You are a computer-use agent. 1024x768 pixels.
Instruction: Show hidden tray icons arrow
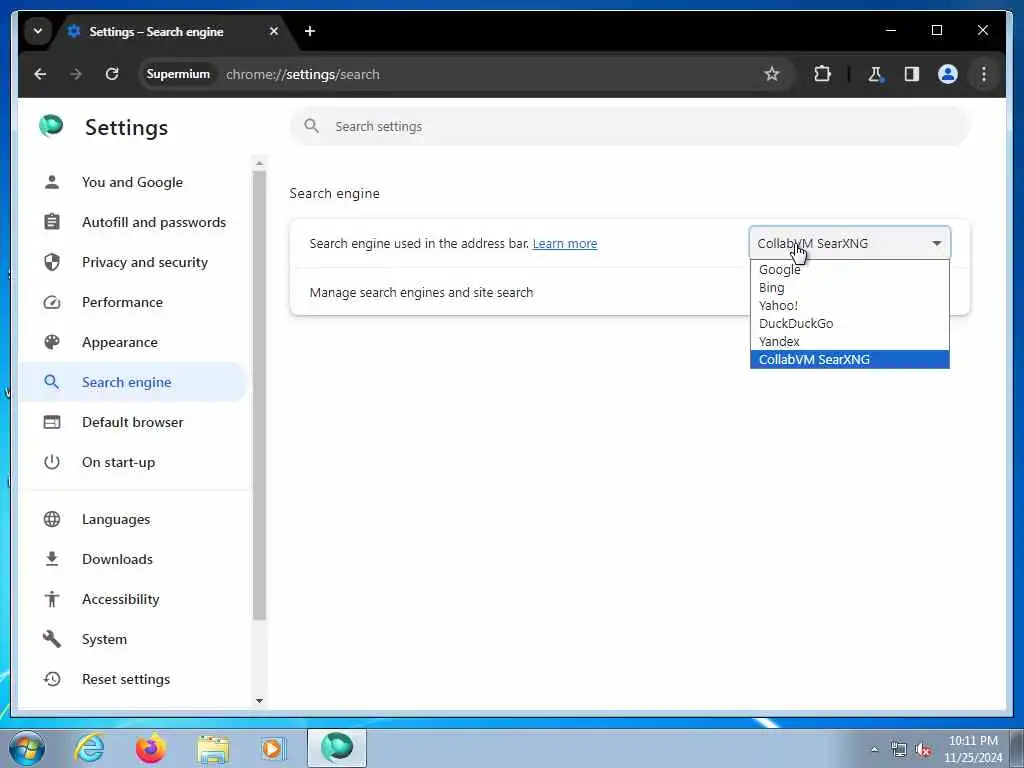874,750
